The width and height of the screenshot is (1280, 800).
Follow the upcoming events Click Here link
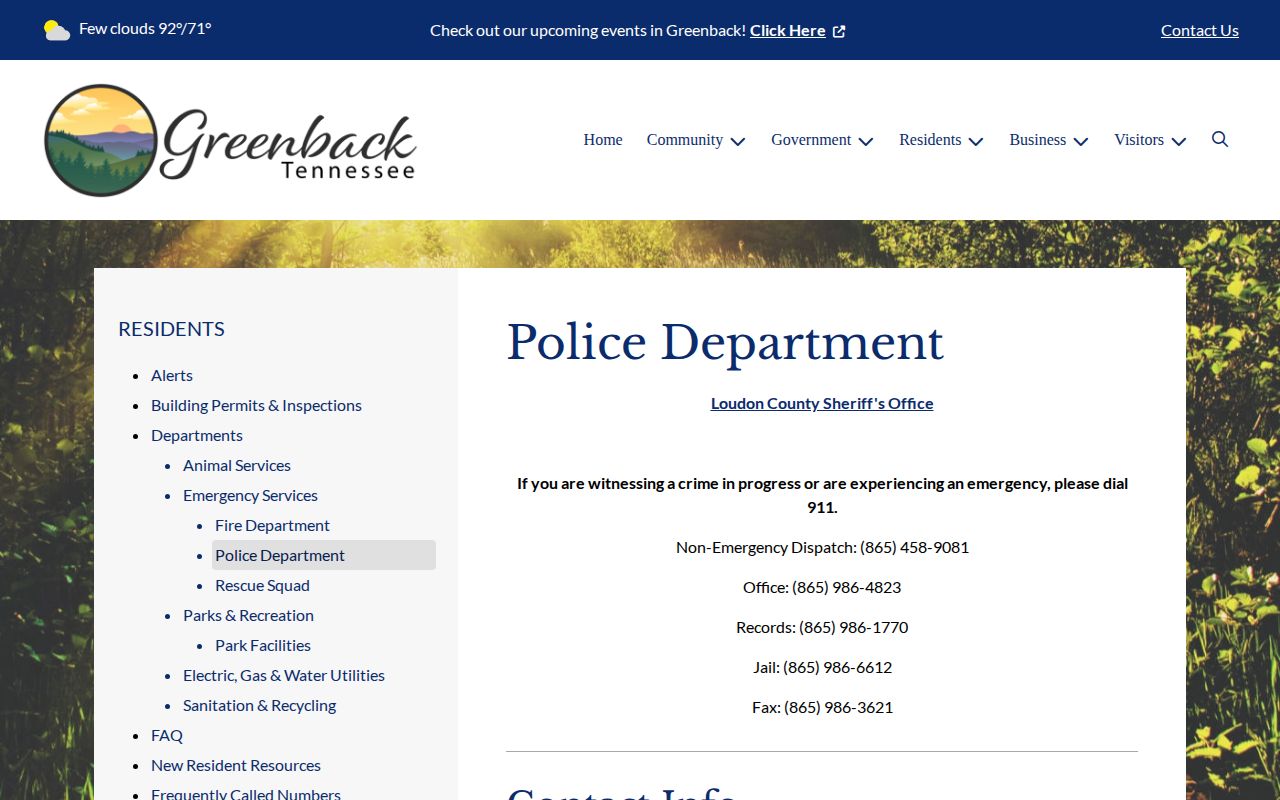788,30
